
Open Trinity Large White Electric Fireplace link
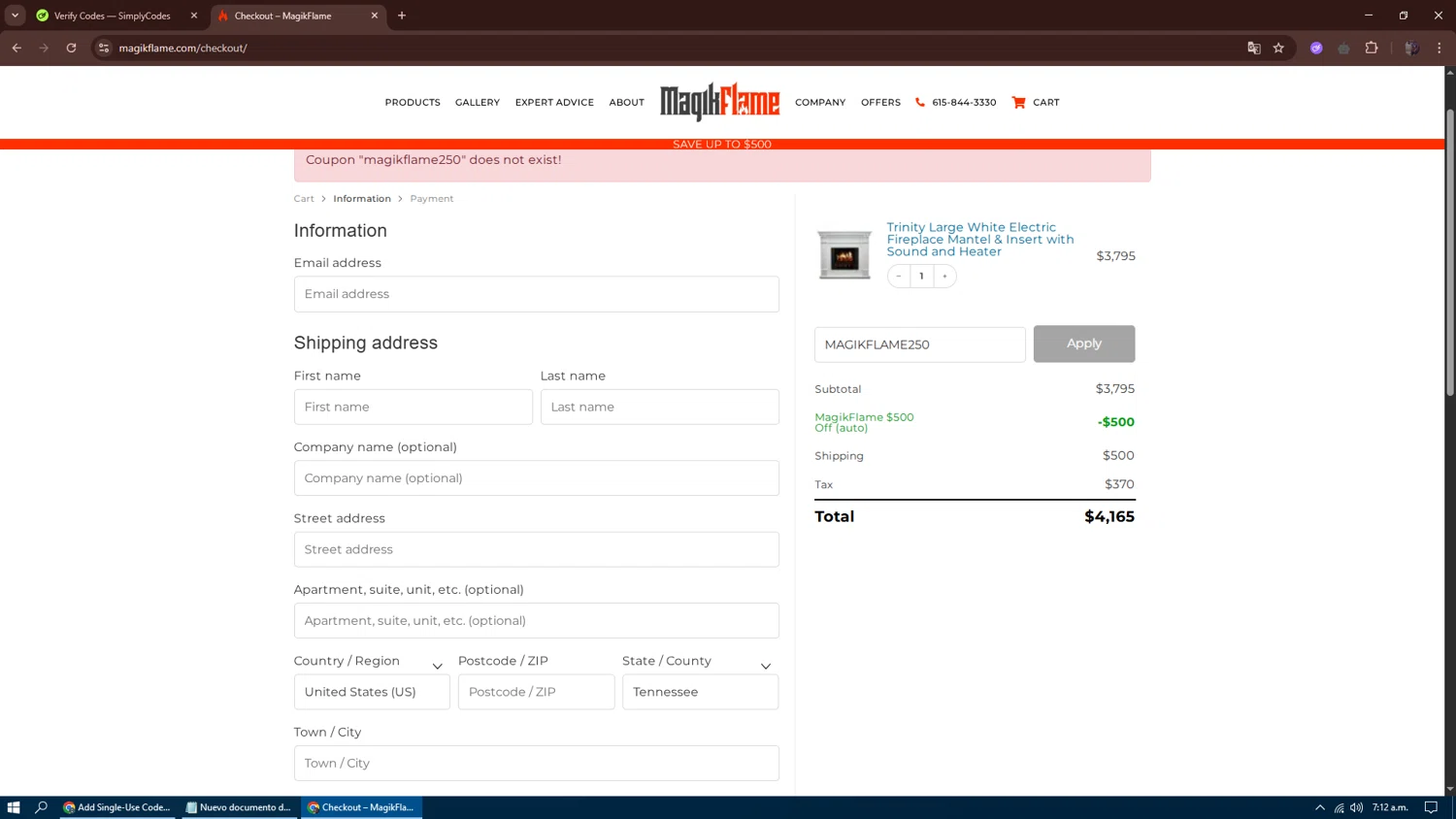[x=980, y=239]
